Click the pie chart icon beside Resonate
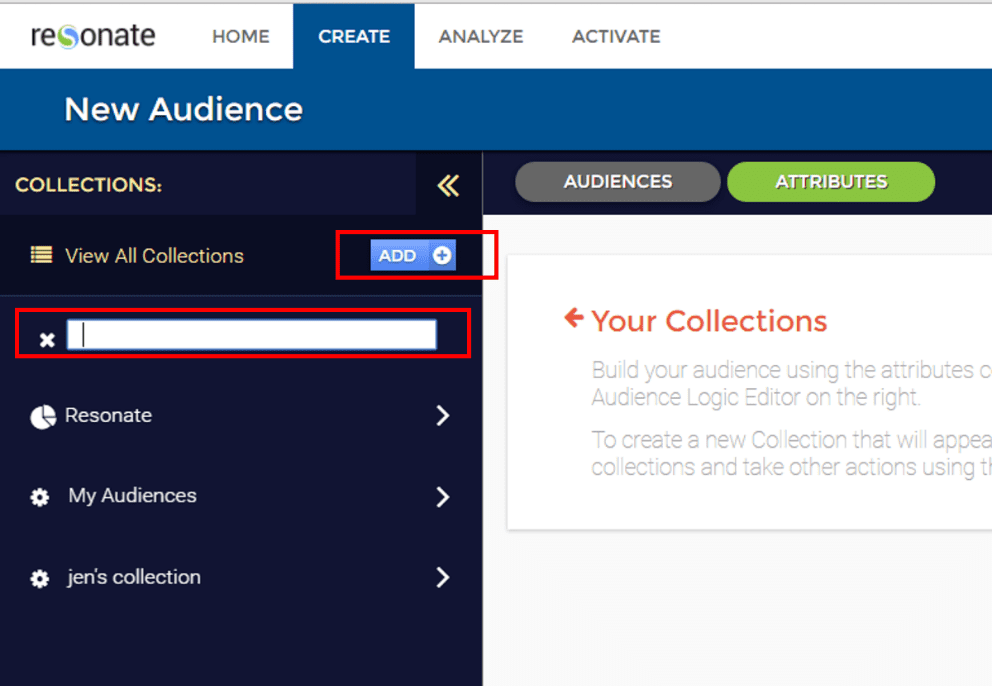Image resolution: width=992 pixels, height=686 pixels. tap(42, 417)
